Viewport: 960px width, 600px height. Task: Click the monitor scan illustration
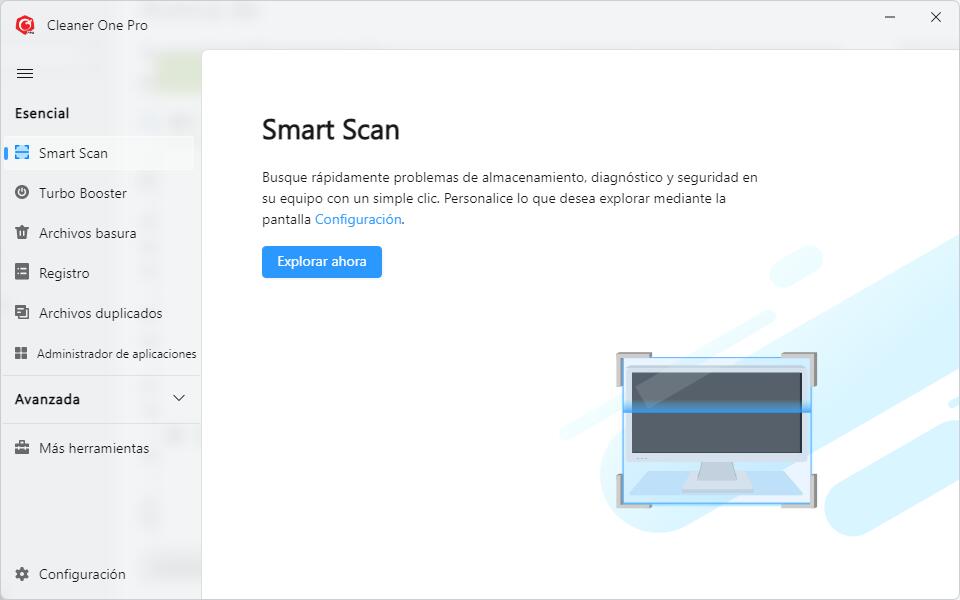point(716,430)
